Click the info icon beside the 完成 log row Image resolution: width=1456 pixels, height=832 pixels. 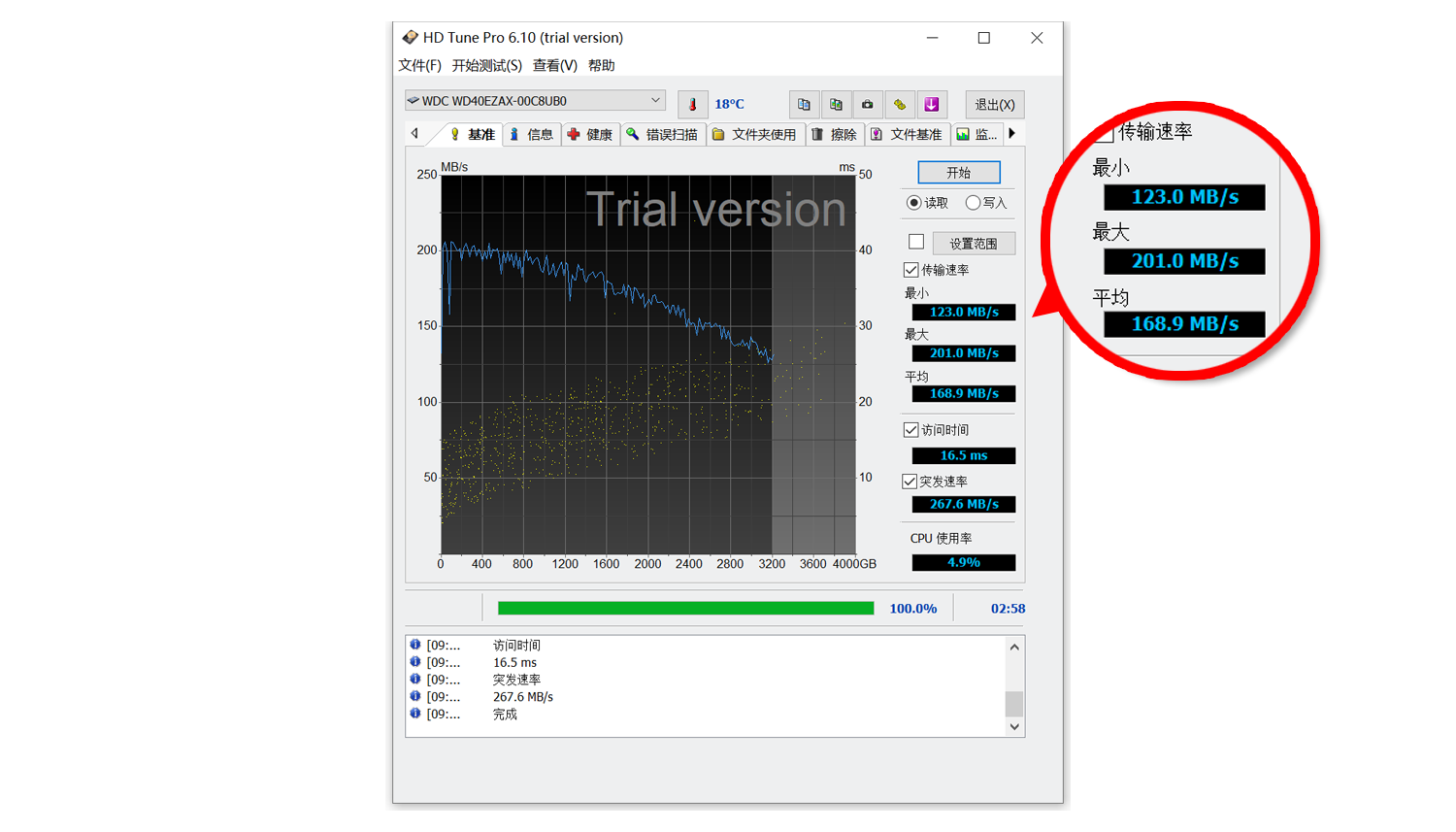point(415,714)
